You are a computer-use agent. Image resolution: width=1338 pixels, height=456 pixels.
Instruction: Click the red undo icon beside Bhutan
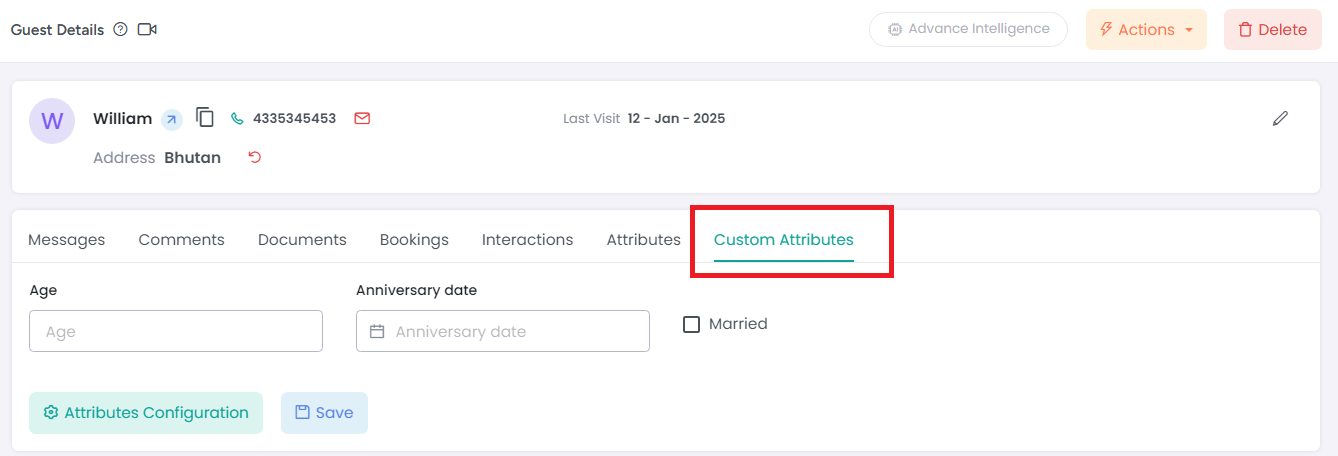pyautogui.click(x=255, y=157)
